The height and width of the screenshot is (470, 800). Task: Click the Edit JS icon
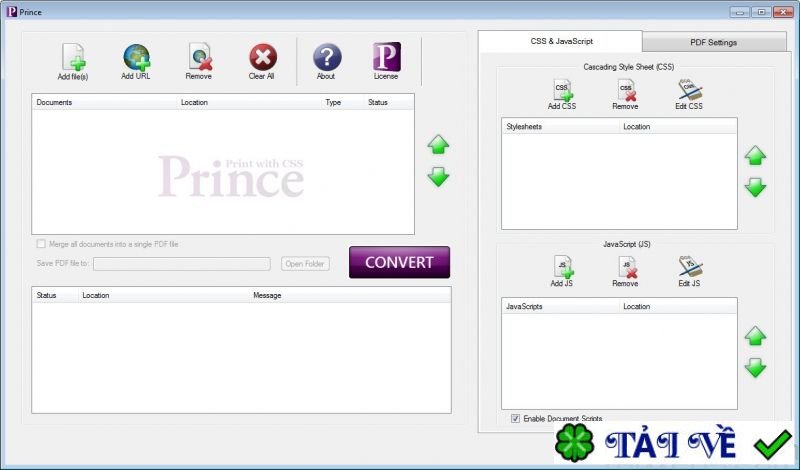[x=690, y=267]
